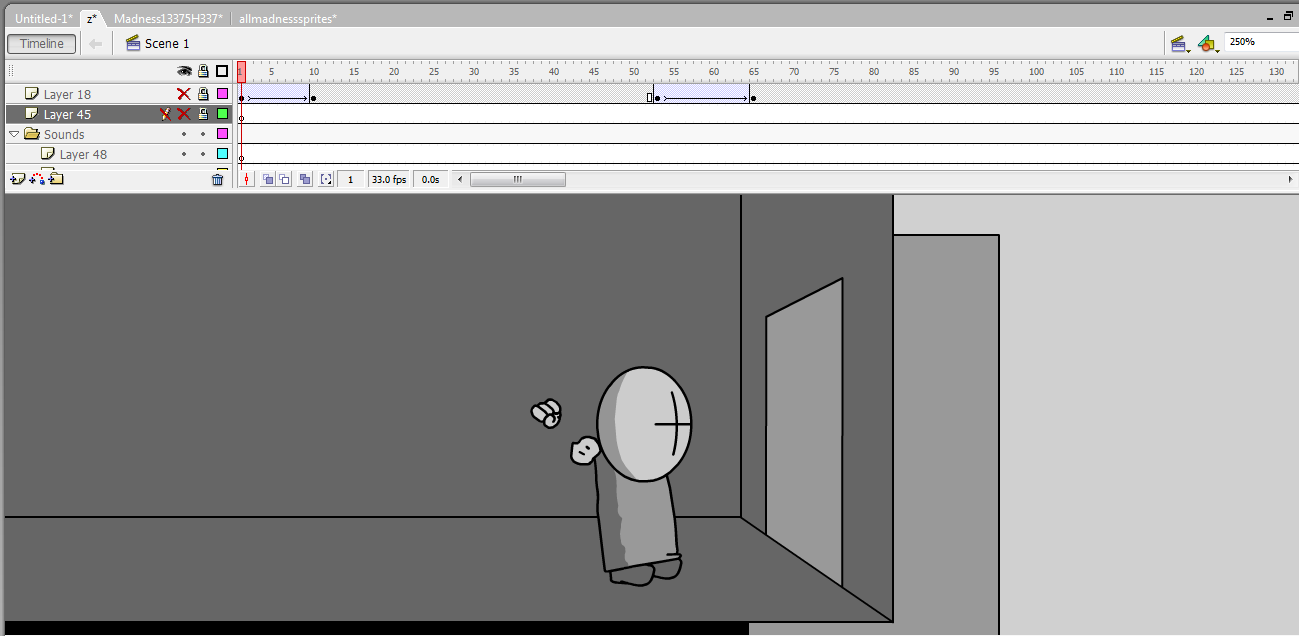Click the 33.0 fps frame rate field

[389, 179]
